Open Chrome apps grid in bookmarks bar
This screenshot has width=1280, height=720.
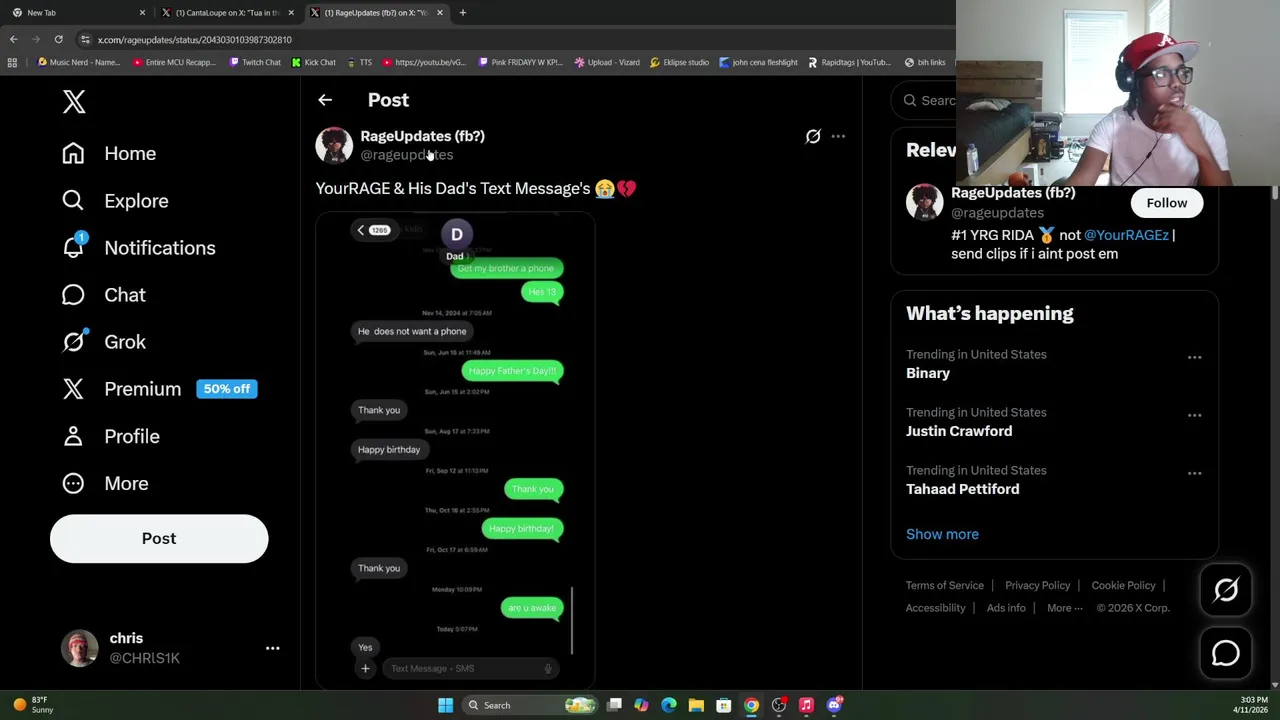point(12,62)
